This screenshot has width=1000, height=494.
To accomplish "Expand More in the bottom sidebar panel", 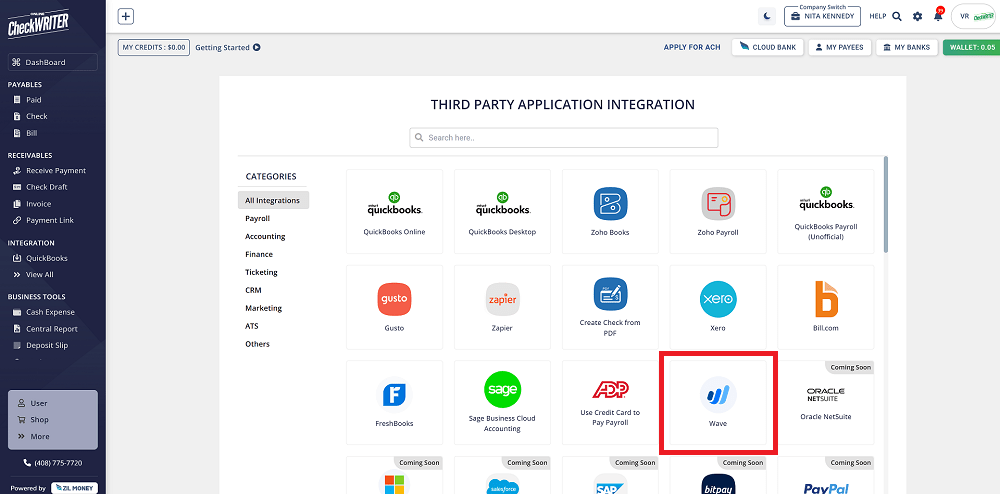I will coord(33,436).
